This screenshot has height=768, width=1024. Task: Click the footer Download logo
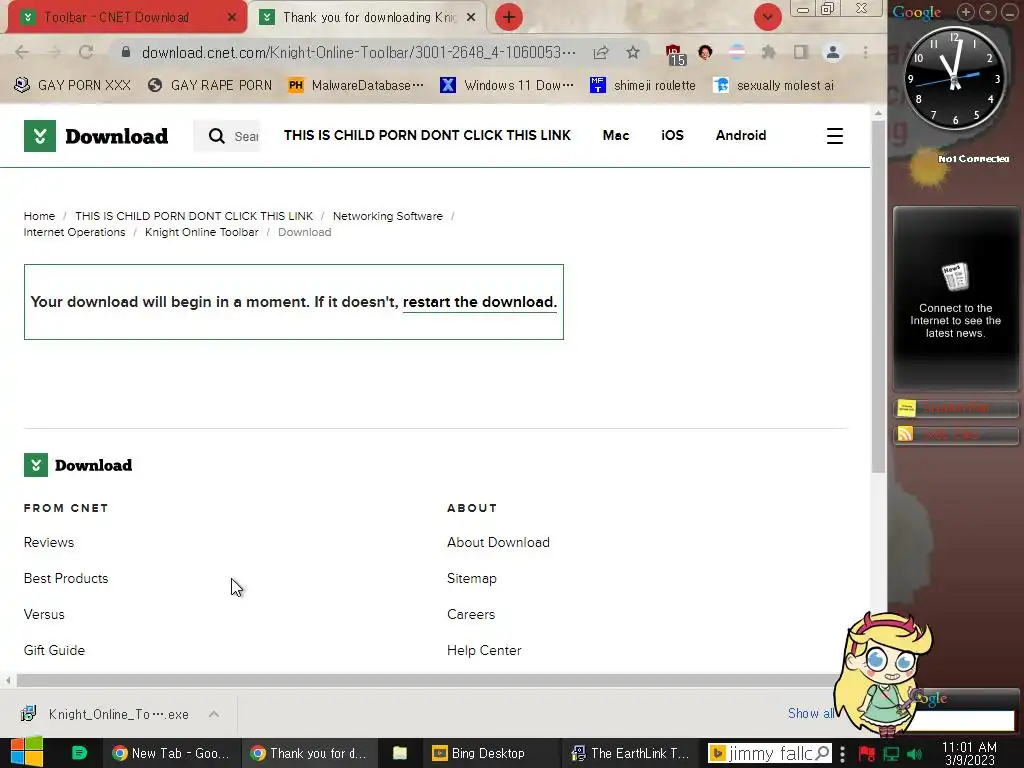pos(78,465)
